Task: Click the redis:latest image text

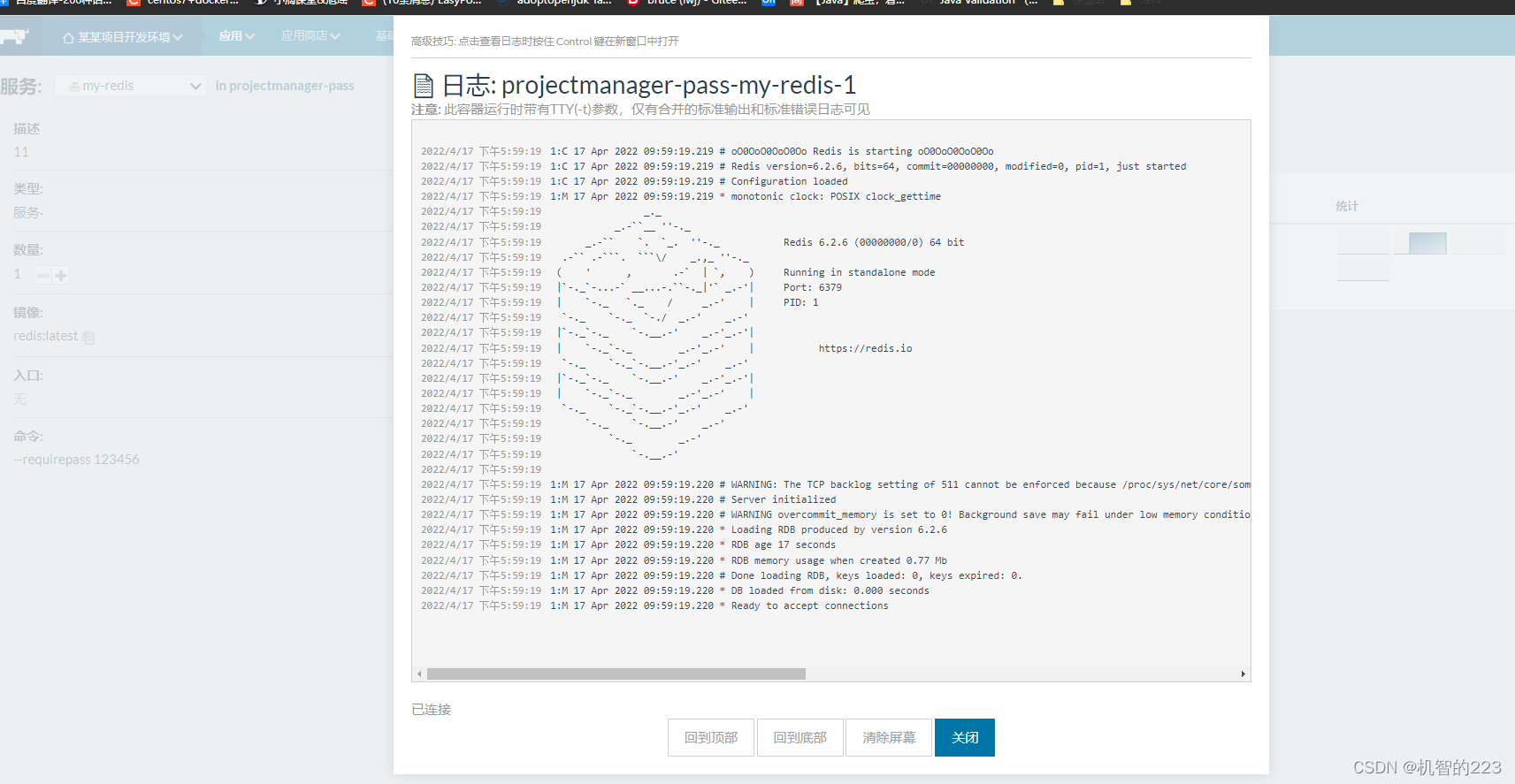Action: [x=45, y=336]
